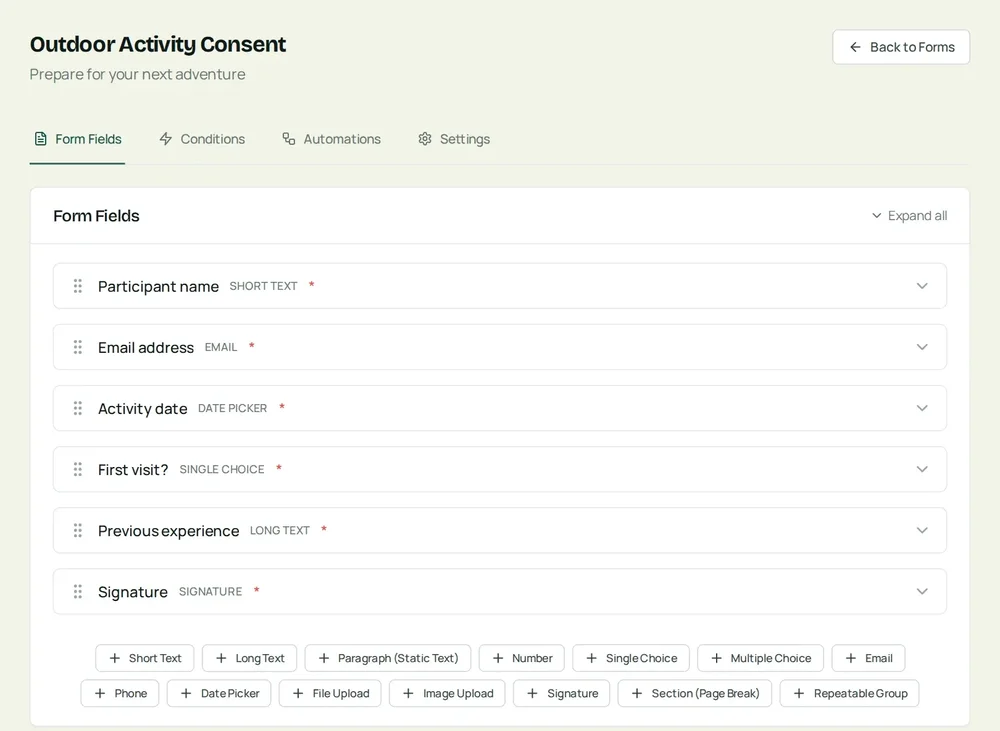Open the Settings tab
The height and width of the screenshot is (731, 1000).
(454, 139)
